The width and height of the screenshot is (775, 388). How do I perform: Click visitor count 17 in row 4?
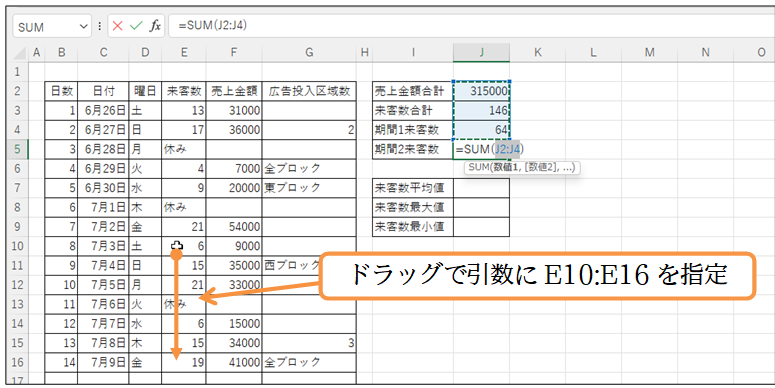click(x=184, y=129)
